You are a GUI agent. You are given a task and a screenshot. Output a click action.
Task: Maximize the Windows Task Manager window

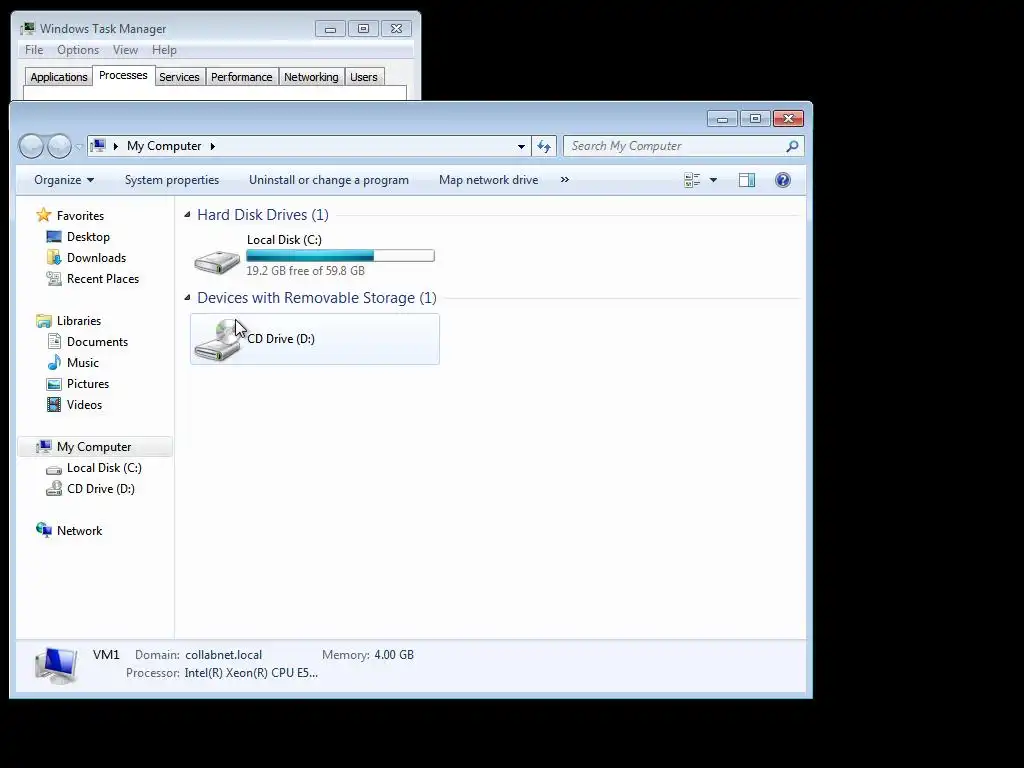363,29
